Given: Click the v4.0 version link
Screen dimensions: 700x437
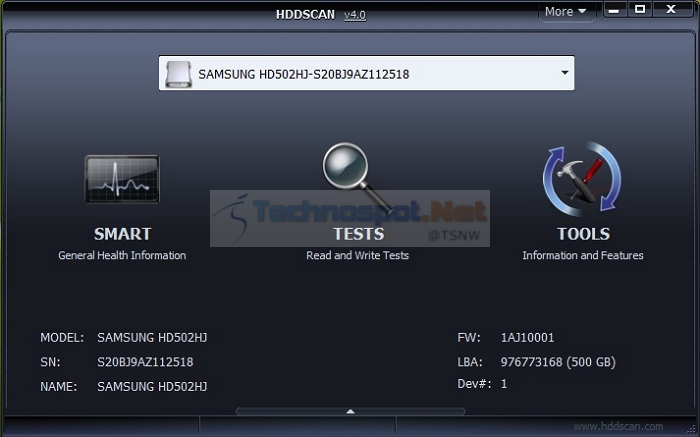Looking at the screenshot, I should tap(355, 15).
